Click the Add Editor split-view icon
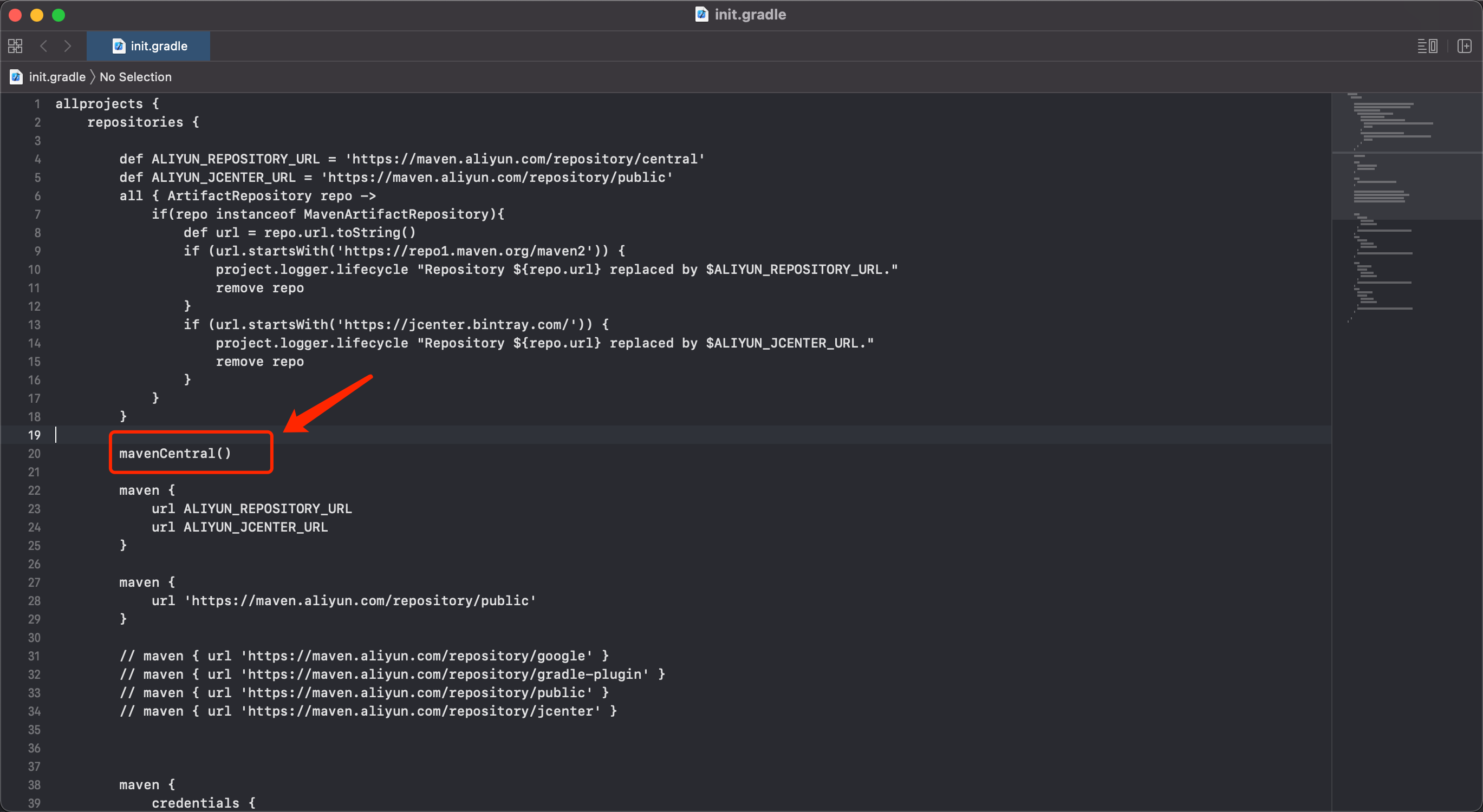Viewport: 1483px width, 812px height. pos(1465,46)
